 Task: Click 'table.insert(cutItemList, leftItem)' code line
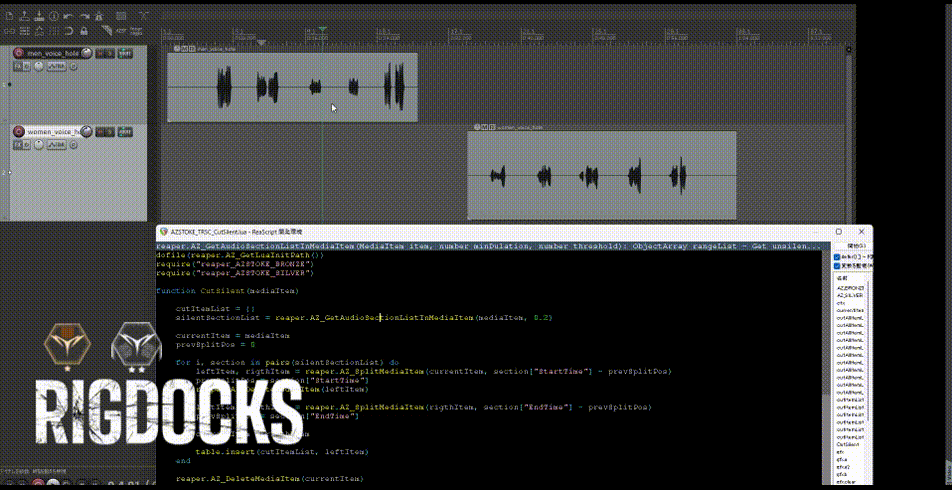point(282,452)
